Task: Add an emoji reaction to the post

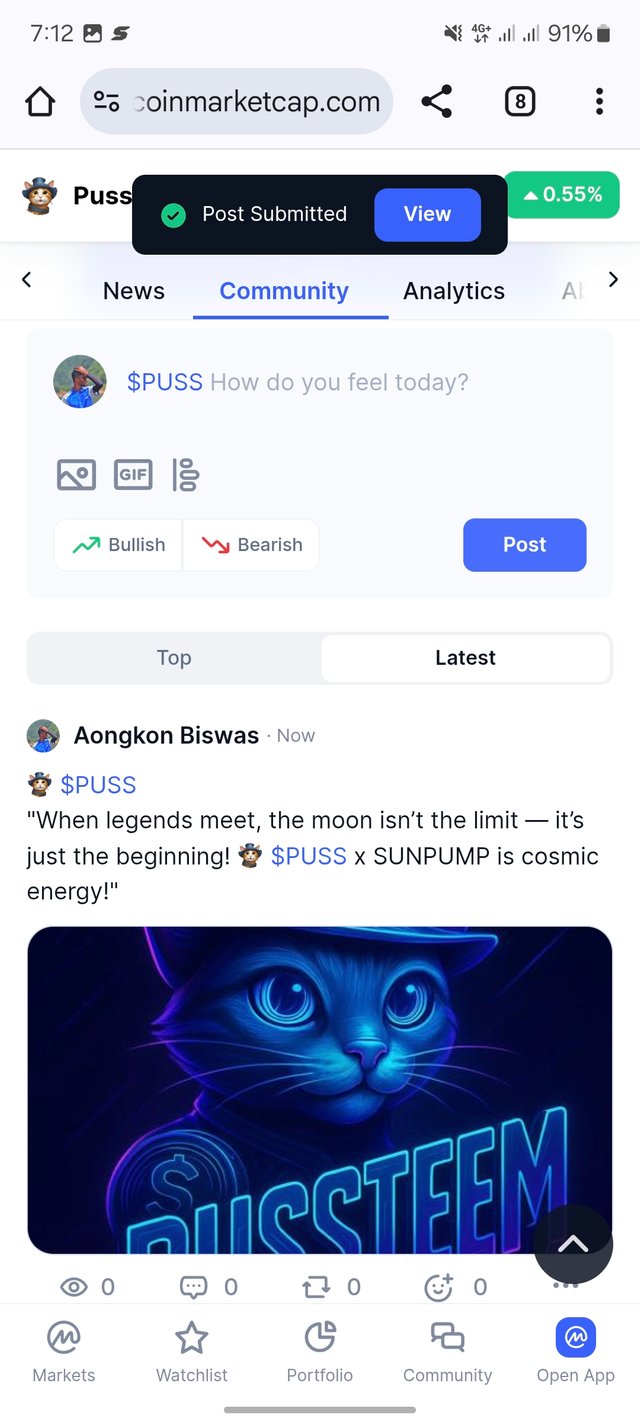Action: tap(439, 1287)
